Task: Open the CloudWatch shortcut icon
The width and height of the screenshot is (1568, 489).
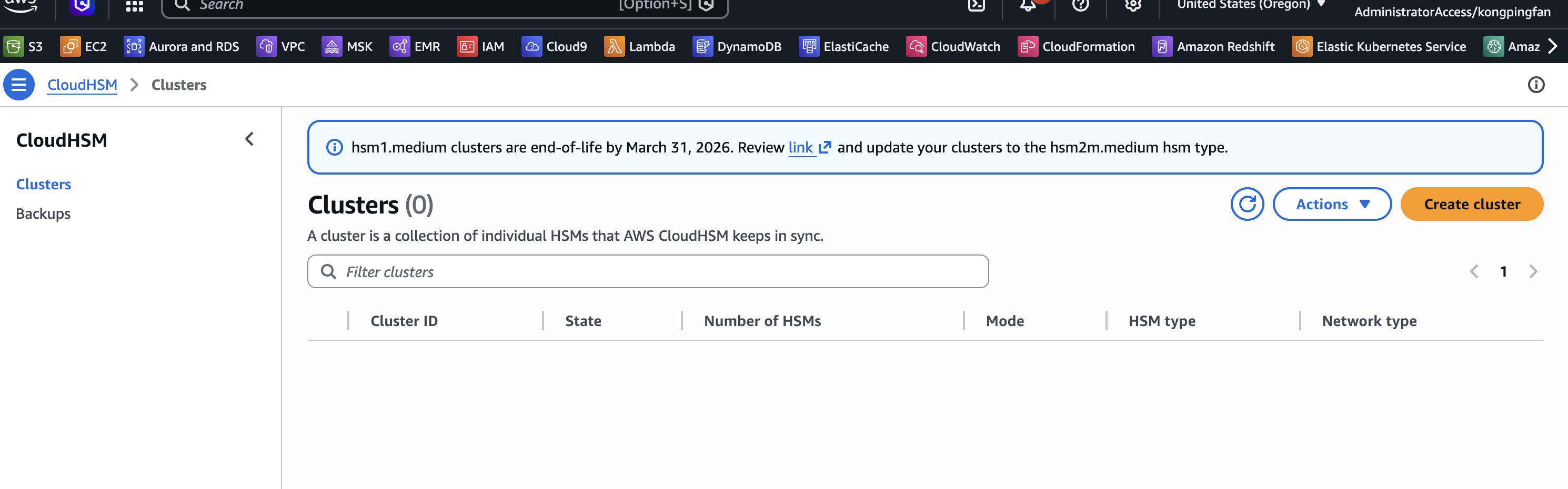Action: click(x=916, y=46)
